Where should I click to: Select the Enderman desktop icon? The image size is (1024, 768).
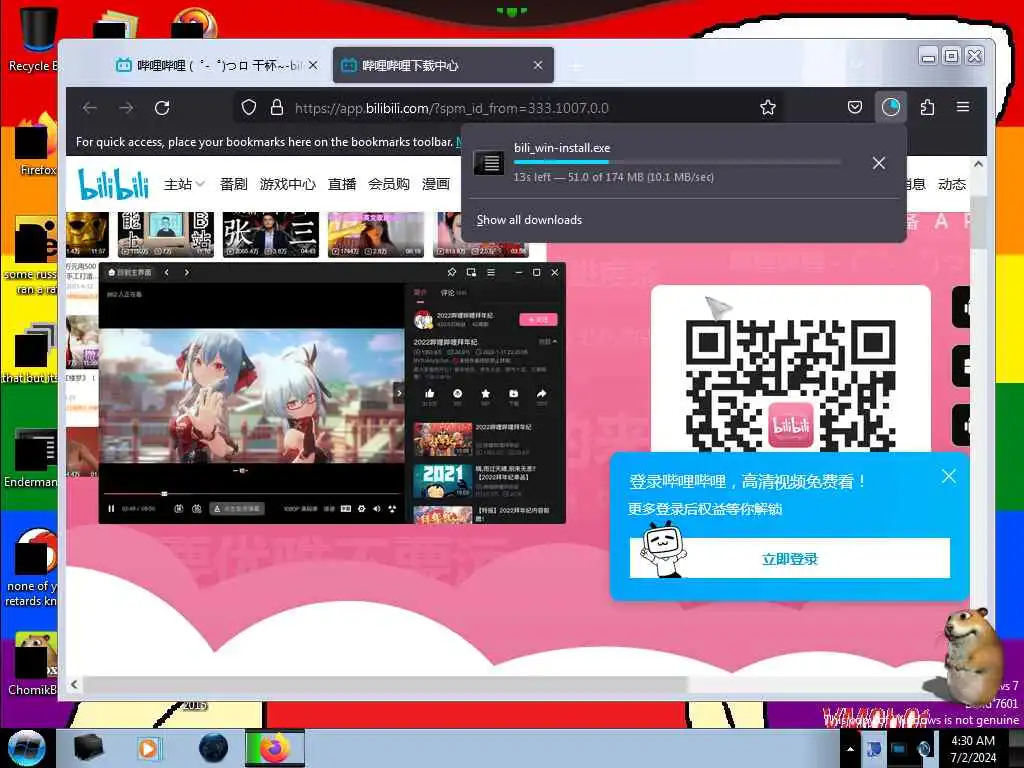31,458
